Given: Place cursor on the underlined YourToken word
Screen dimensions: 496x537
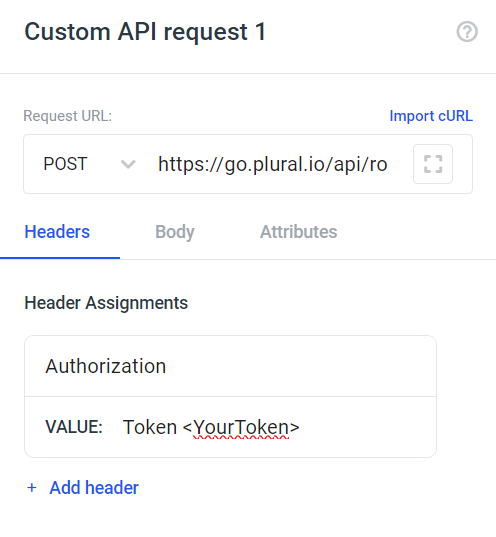Looking at the screenshot, I should (x=241, y=427).
